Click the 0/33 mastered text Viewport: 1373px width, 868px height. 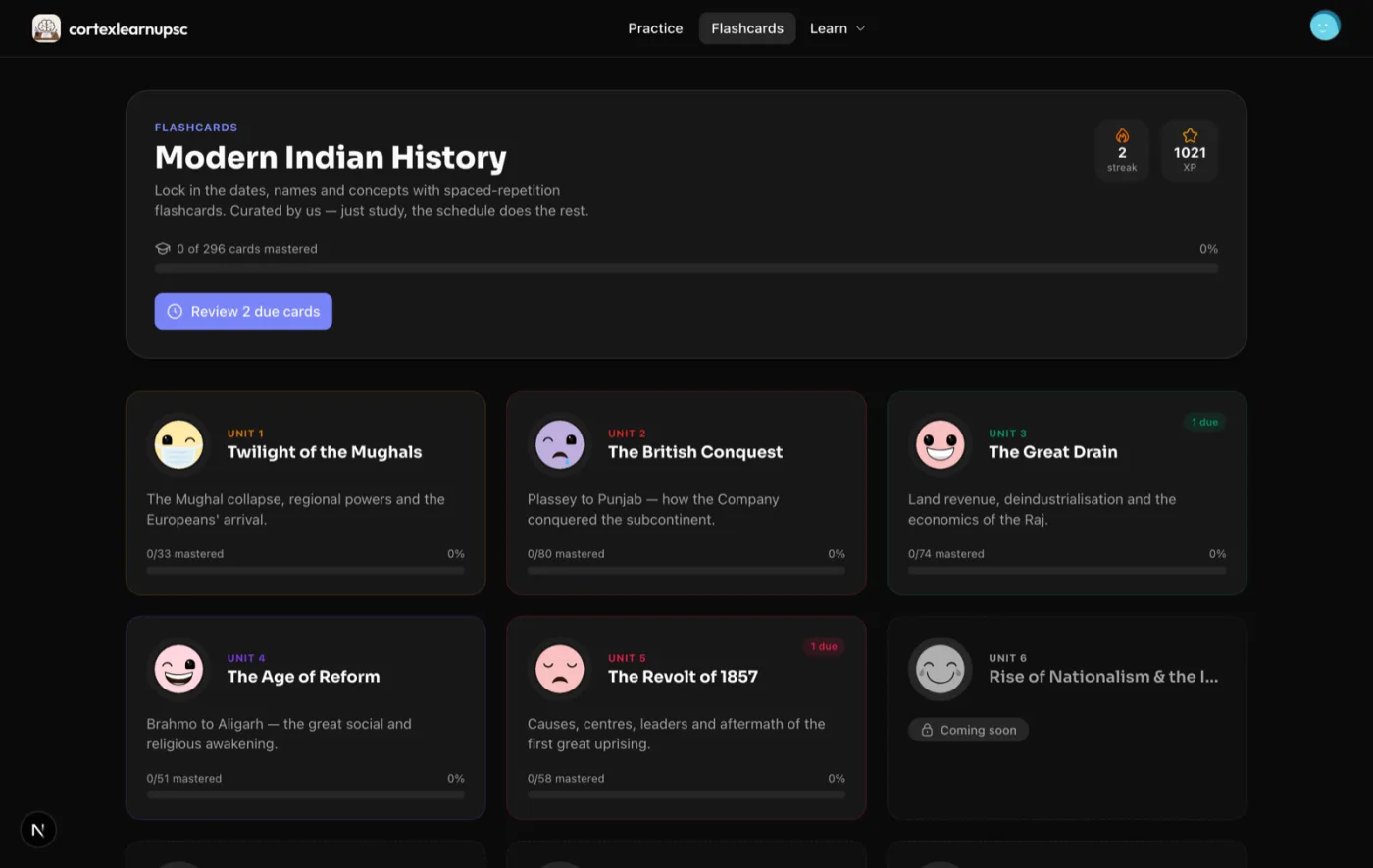(x=185, y=554)
